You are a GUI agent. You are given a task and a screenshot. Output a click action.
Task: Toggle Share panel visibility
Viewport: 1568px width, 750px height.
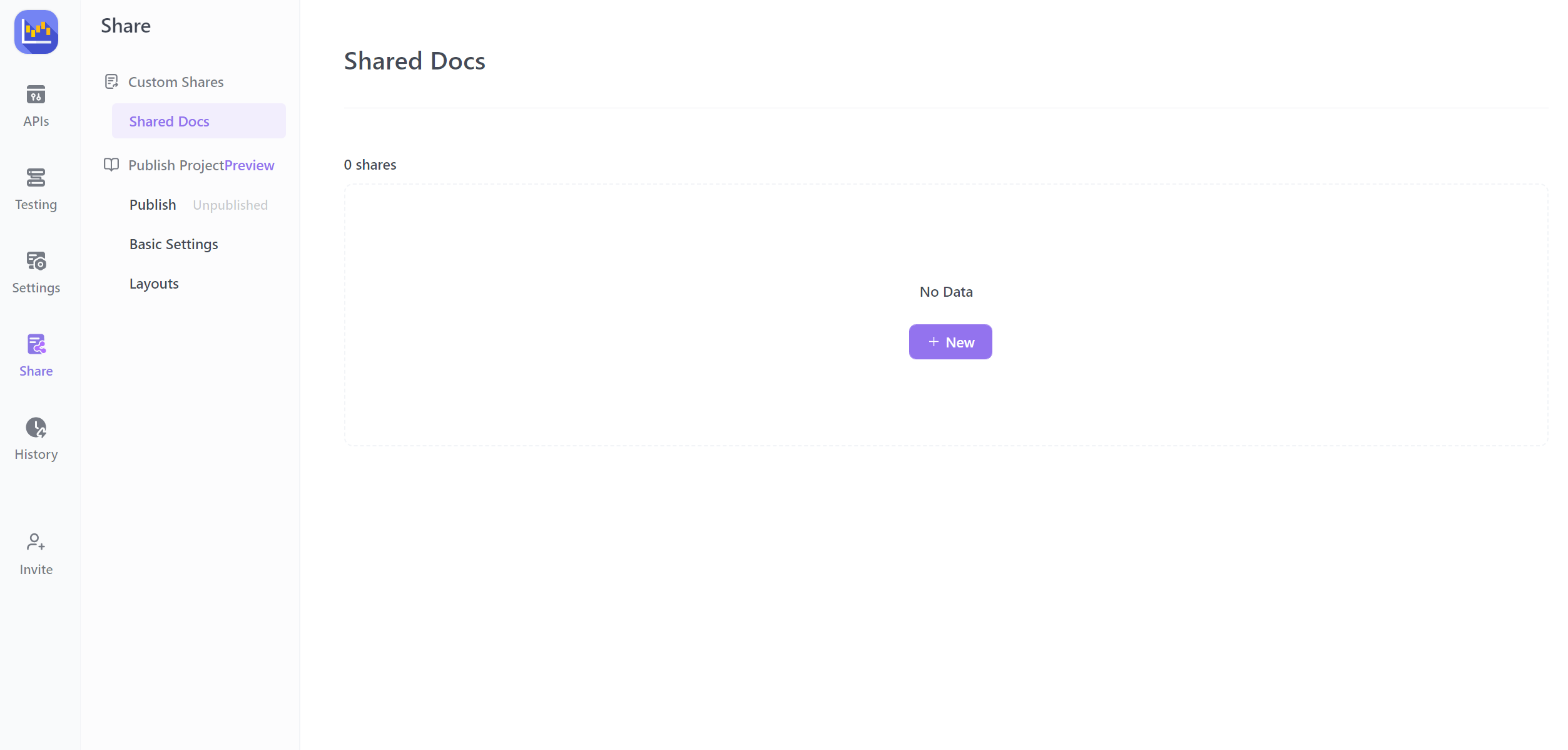[36, 354]
